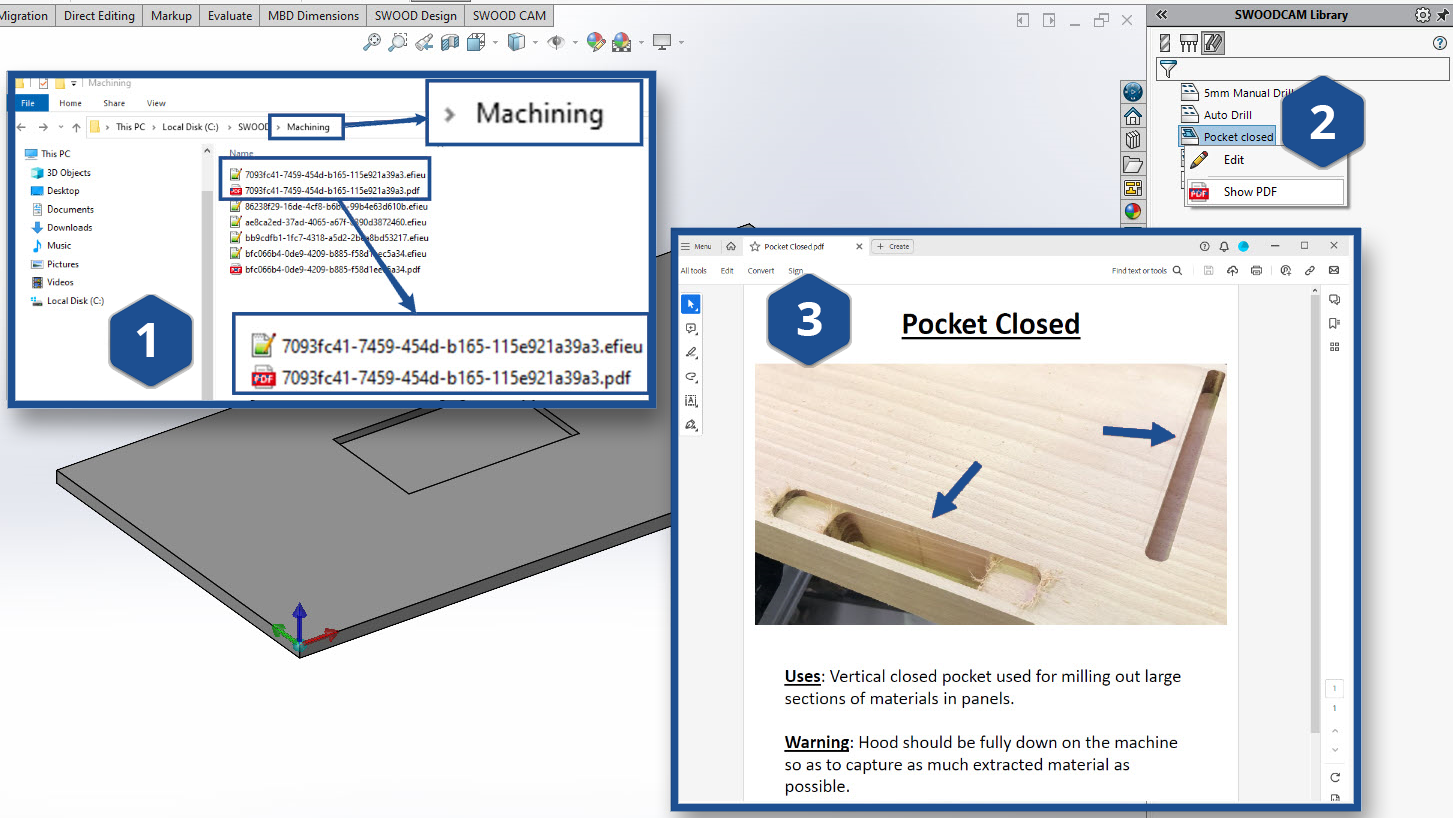This screenshot has width=1453, height=818.
Task: Open the Appearances color sphere in task pane
Action: click(x=1133, y=211)
